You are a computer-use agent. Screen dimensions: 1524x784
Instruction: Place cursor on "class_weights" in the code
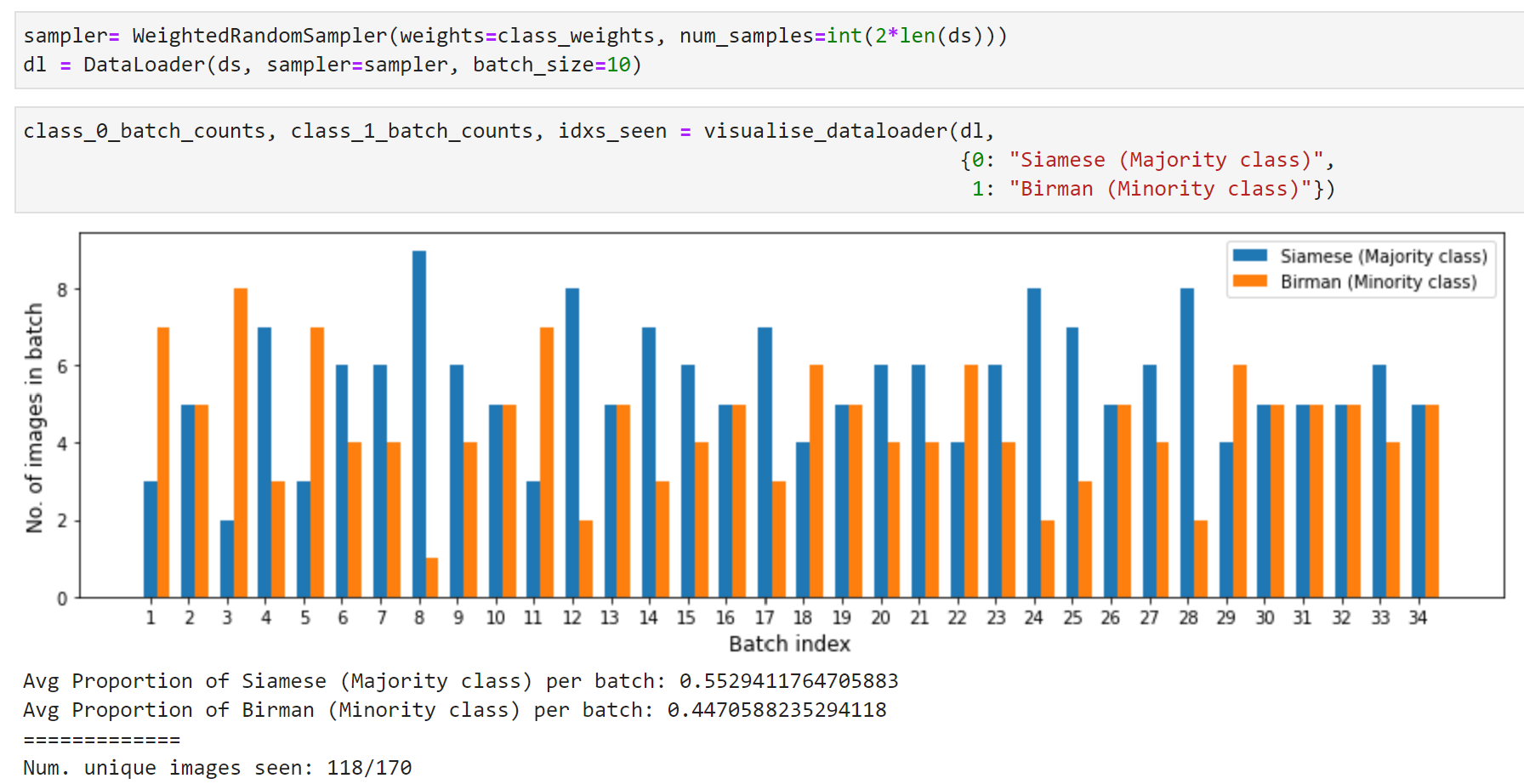(577, 36)
